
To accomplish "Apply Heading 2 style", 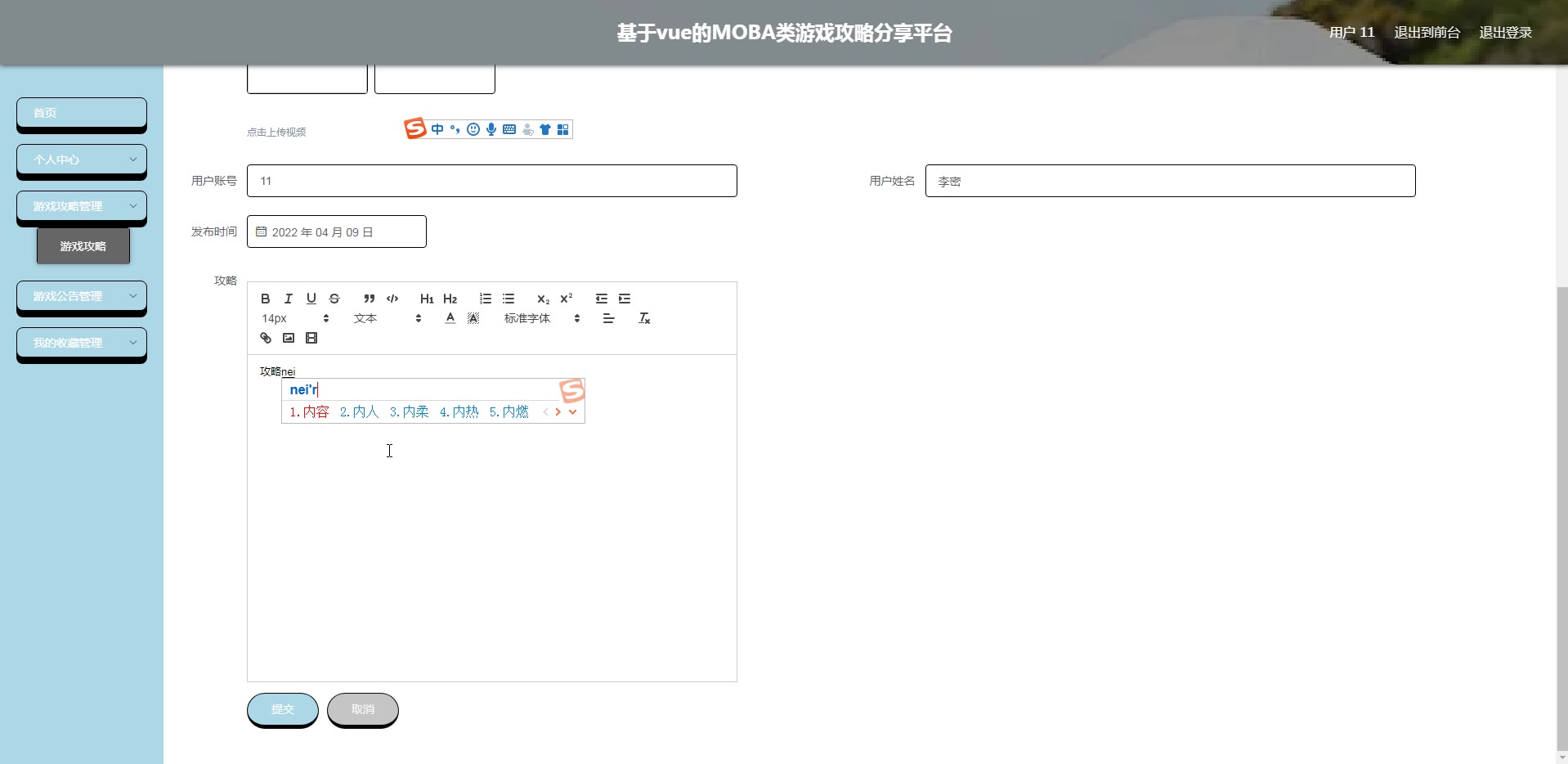I will (x=450, y=299).
